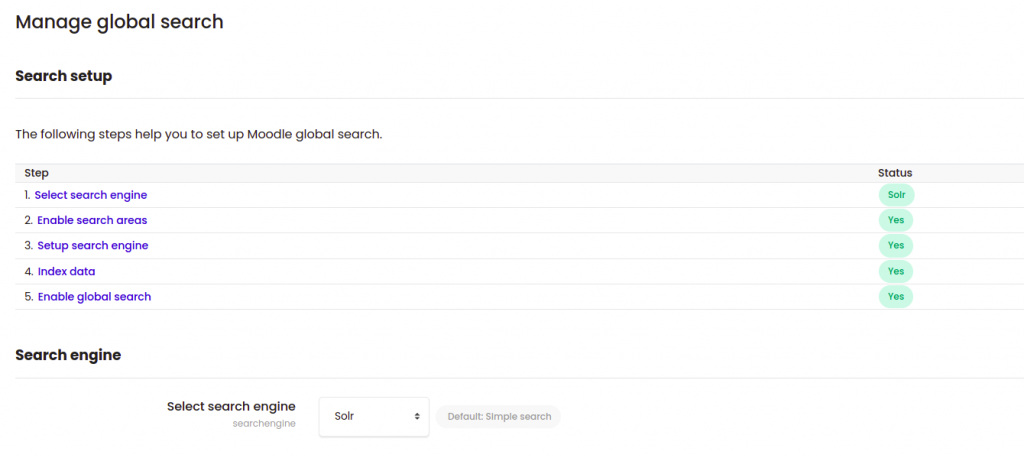
Task: Click the Search setup section heading
Action: (x=63, y=76)
